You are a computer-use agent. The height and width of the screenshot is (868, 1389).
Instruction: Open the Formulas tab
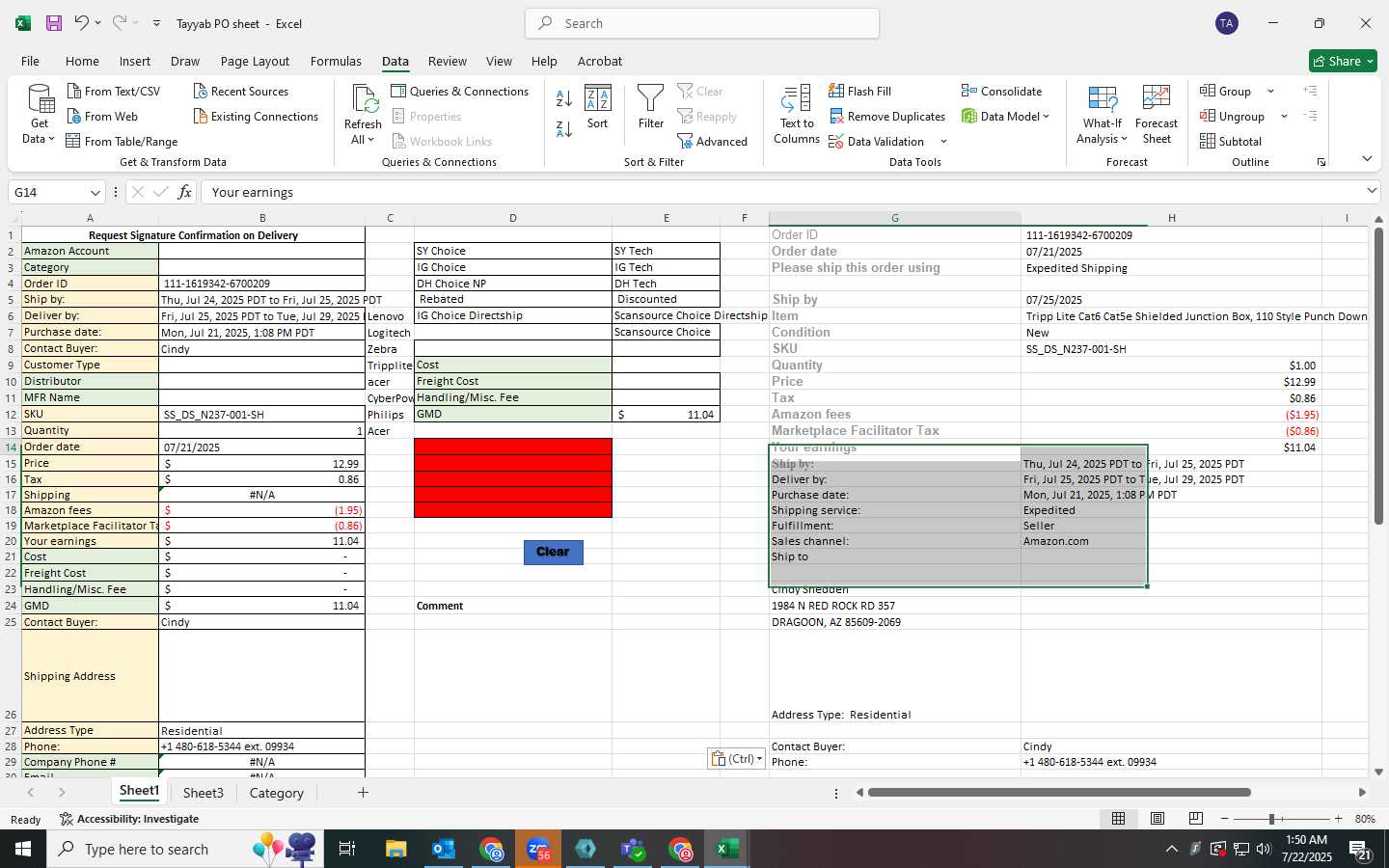[336, 61]
